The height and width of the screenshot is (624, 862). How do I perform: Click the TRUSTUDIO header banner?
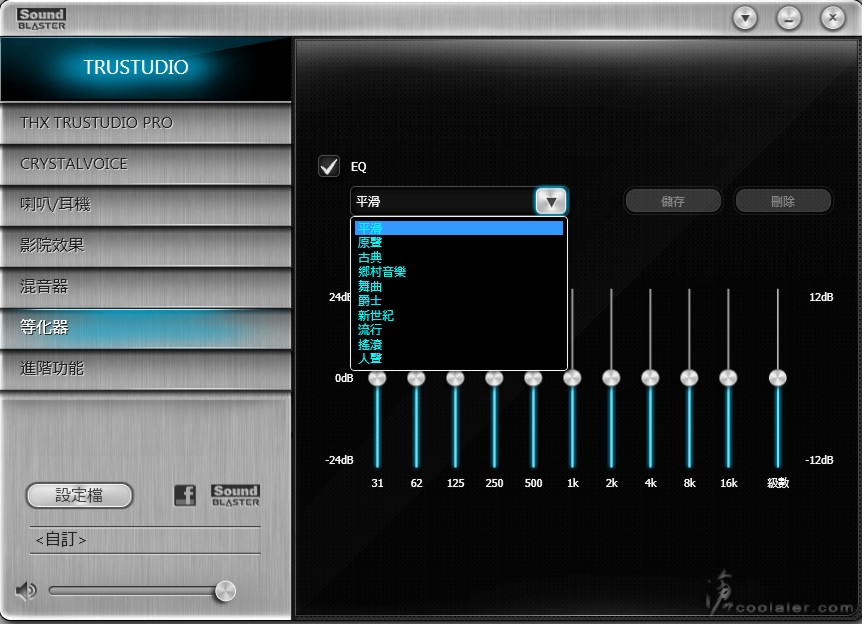(x=146, y=68)
